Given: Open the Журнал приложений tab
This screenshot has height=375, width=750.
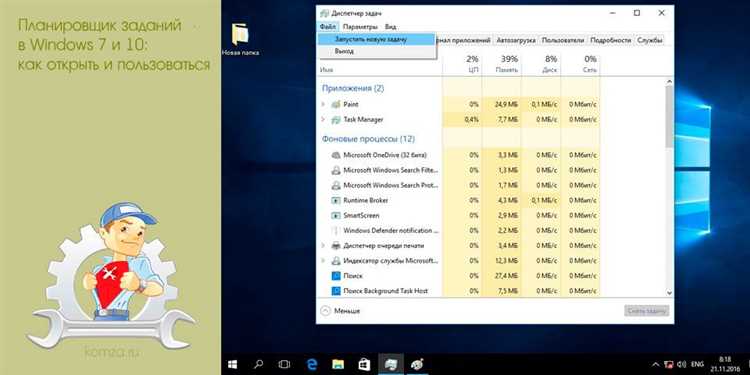Looking at the screenshot, I should coord(464,41).
